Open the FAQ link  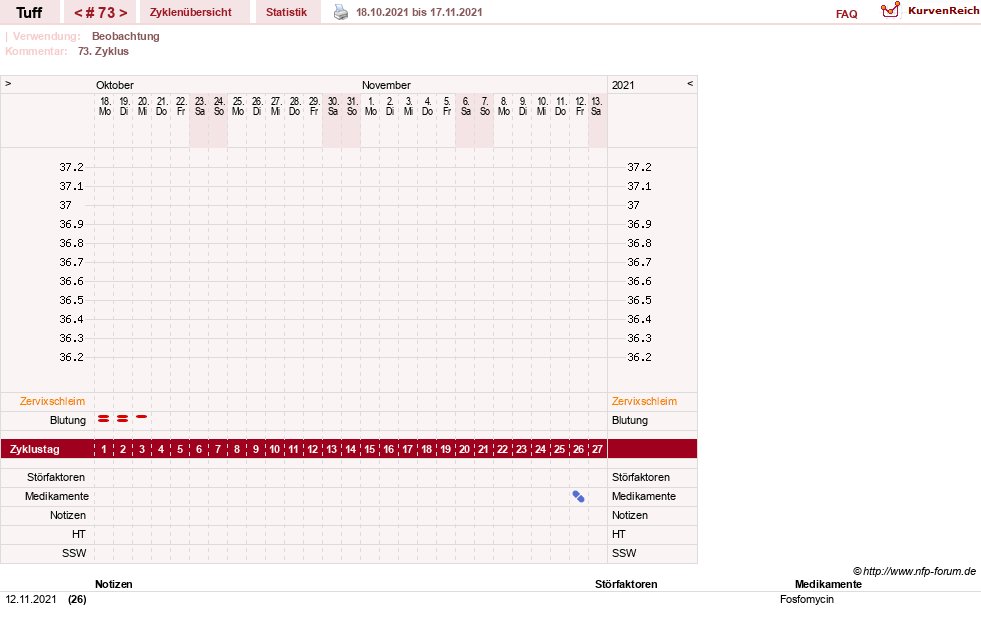tap(846, 14)
